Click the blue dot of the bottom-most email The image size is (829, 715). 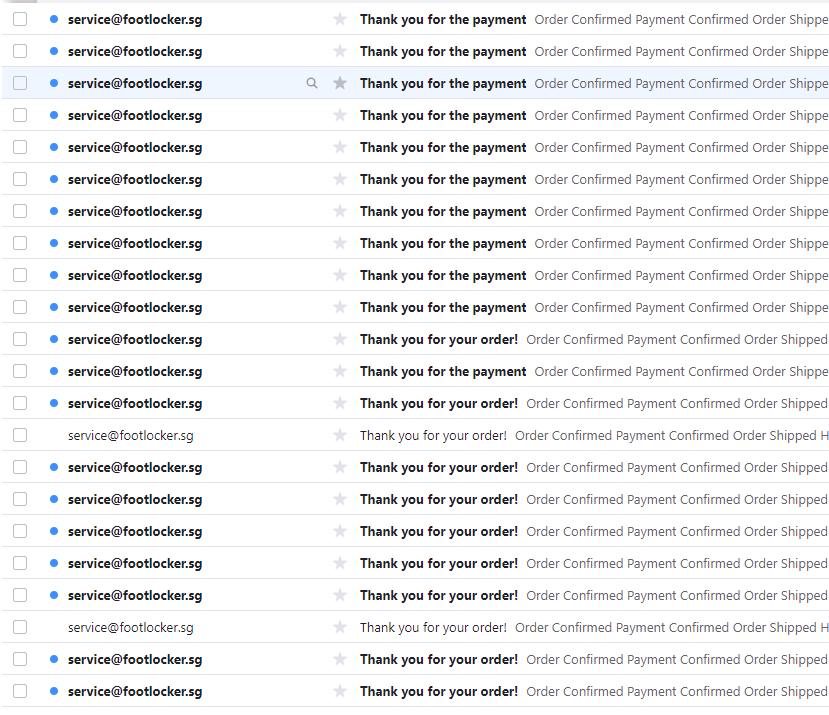pyautogui.click(x=53, y=691)
